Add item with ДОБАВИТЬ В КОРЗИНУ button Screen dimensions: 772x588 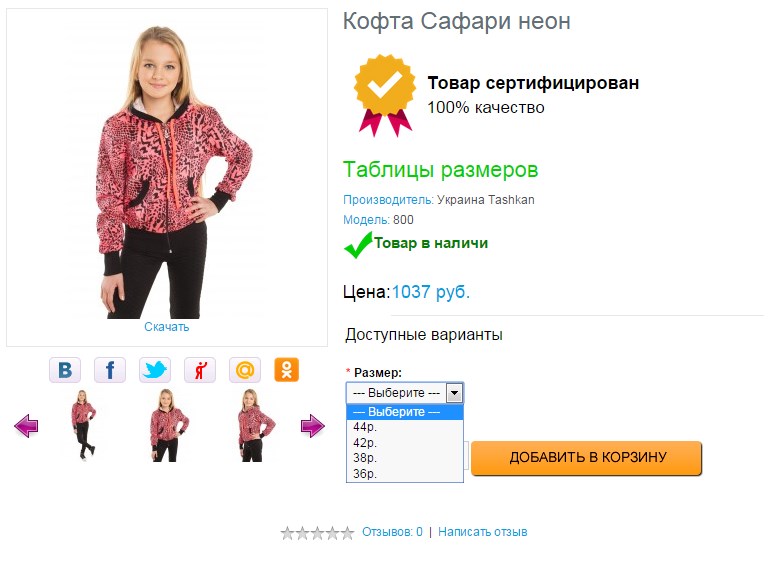click(586, 458)
